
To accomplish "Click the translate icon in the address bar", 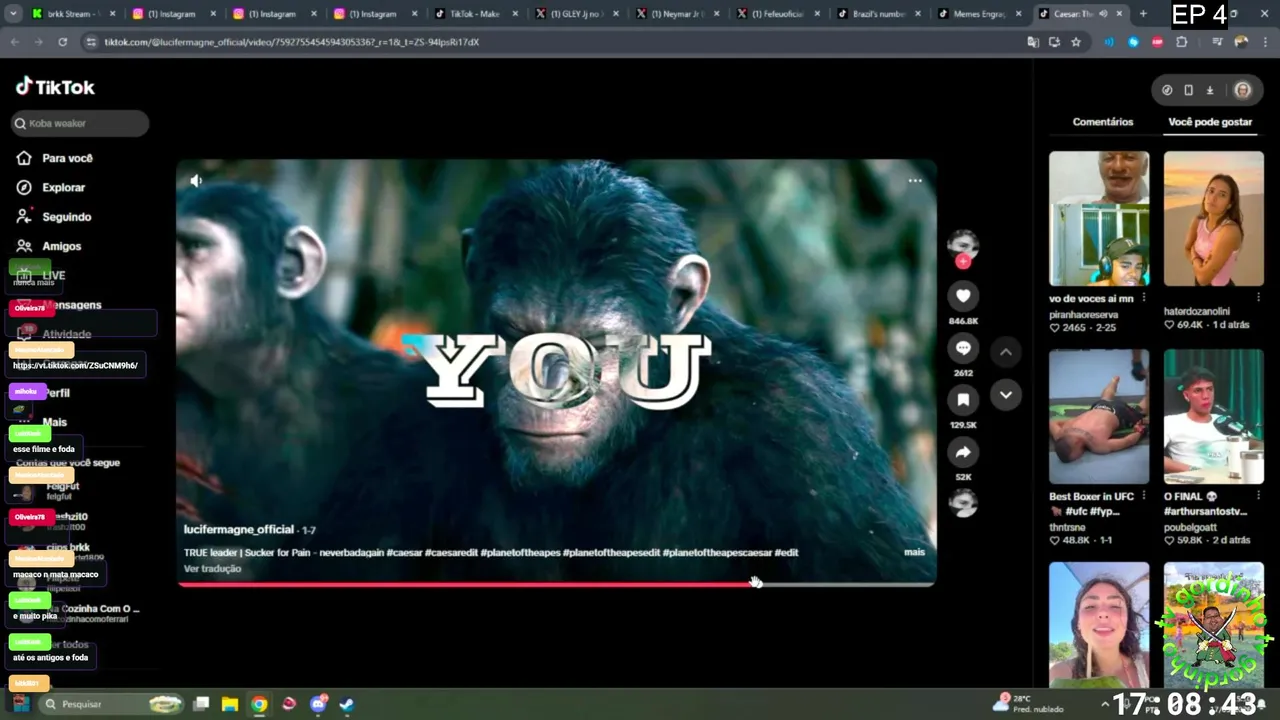I will (1033, 42).
